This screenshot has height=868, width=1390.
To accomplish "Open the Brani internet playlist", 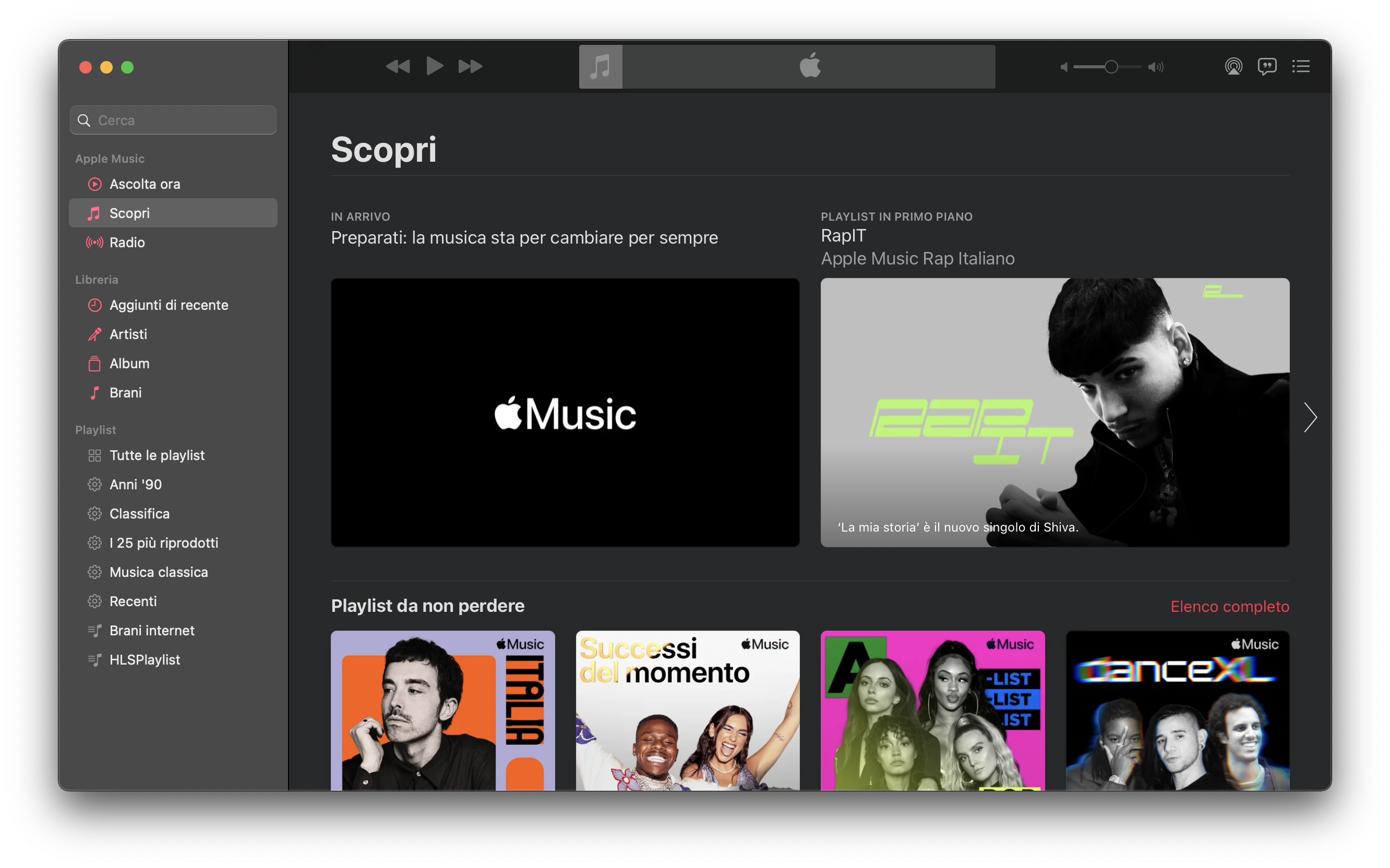I will pos(173,631).
